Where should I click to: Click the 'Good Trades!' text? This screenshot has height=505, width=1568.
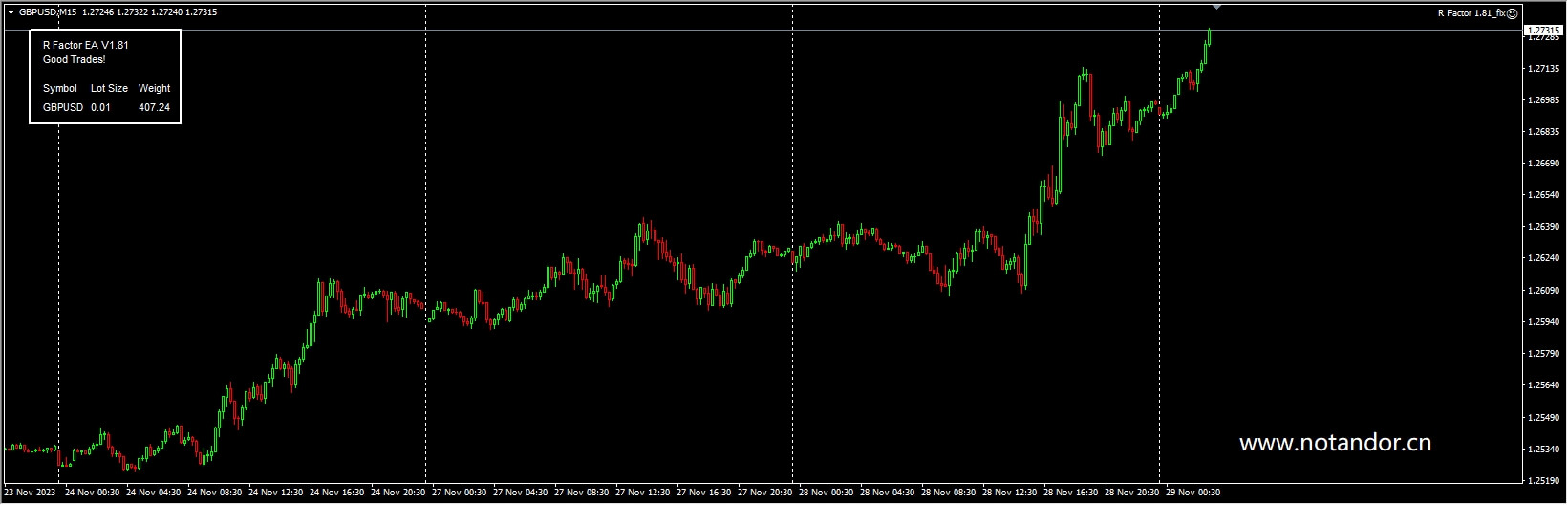(75, 59)
